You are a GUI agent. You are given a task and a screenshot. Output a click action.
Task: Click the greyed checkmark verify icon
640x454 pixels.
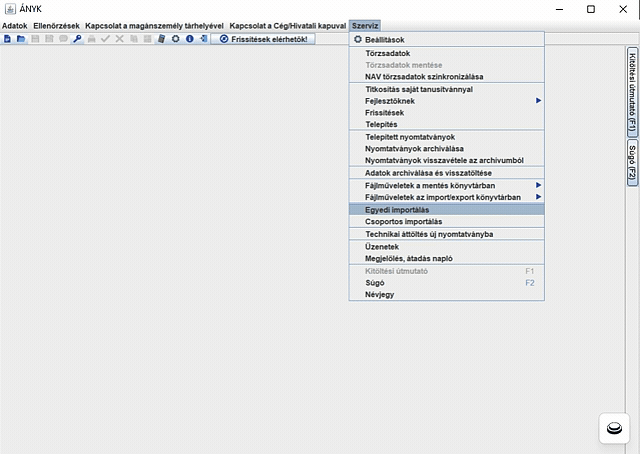tap(105, 39)
